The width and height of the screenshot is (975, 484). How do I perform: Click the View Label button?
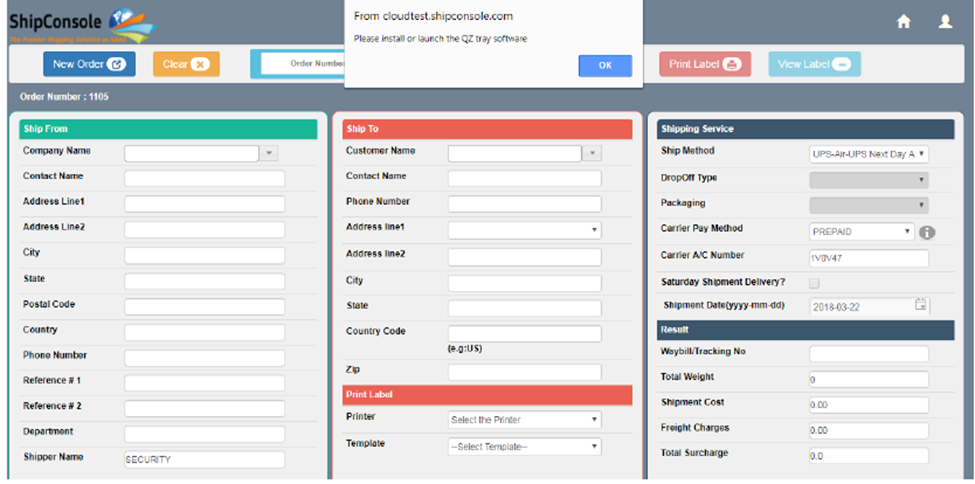815,64
